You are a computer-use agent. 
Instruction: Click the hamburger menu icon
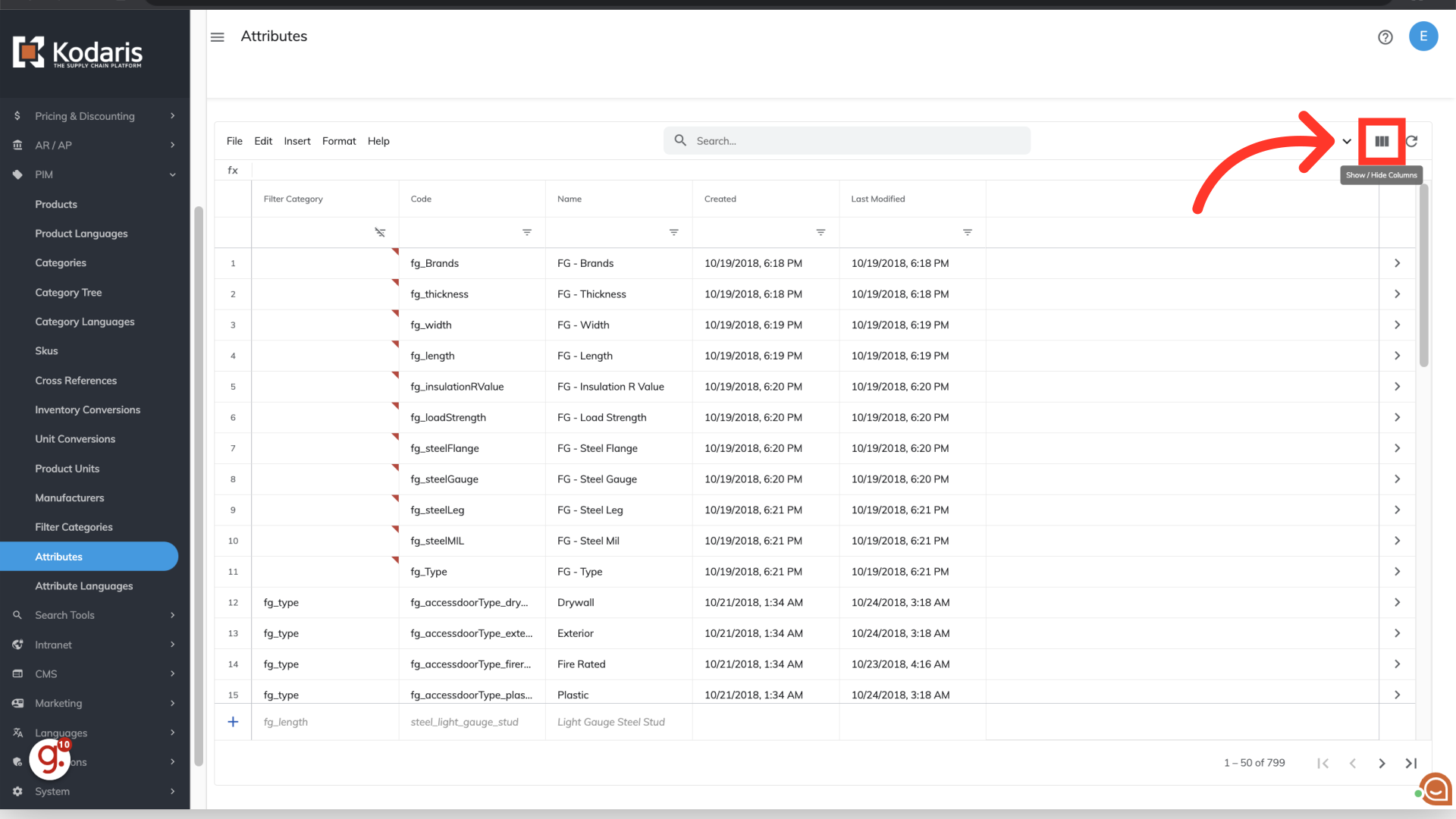pyautogui.click(x=218, y=37)
